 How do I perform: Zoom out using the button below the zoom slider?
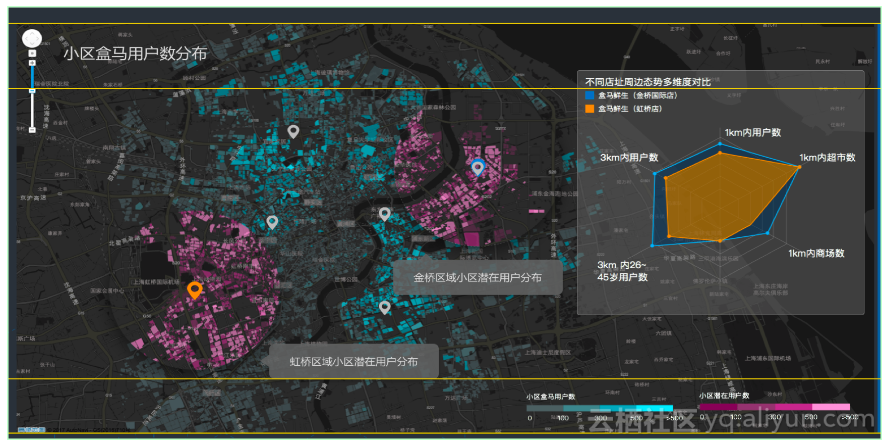pyautogui.click(x=32, y=130)
